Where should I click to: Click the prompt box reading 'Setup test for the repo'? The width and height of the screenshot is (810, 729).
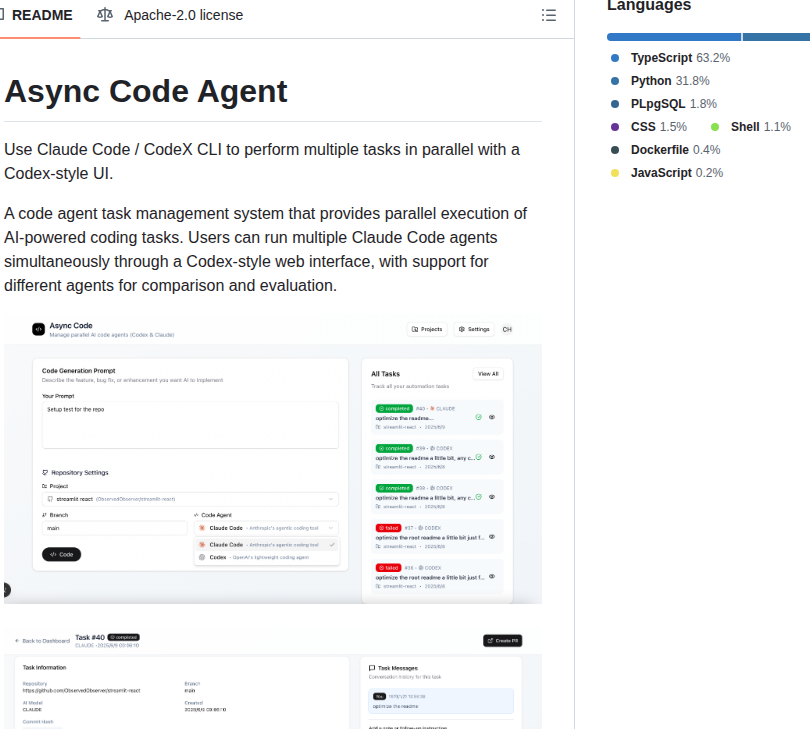click(190, 425)
